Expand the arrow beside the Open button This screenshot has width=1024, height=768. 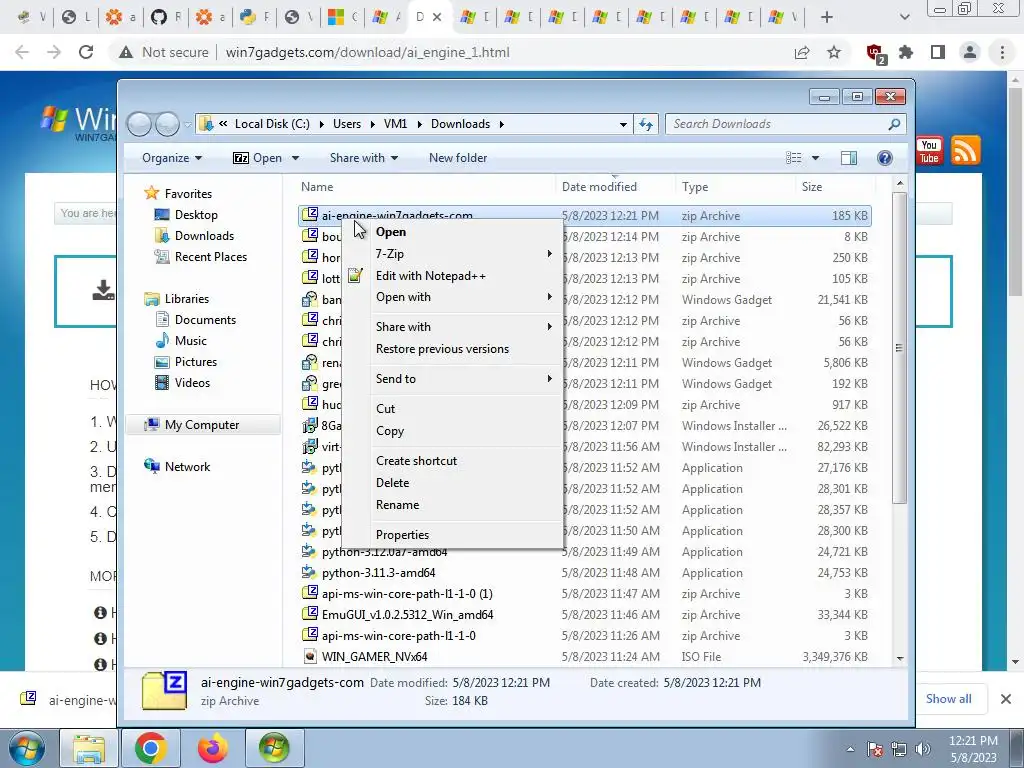point(295,158)
